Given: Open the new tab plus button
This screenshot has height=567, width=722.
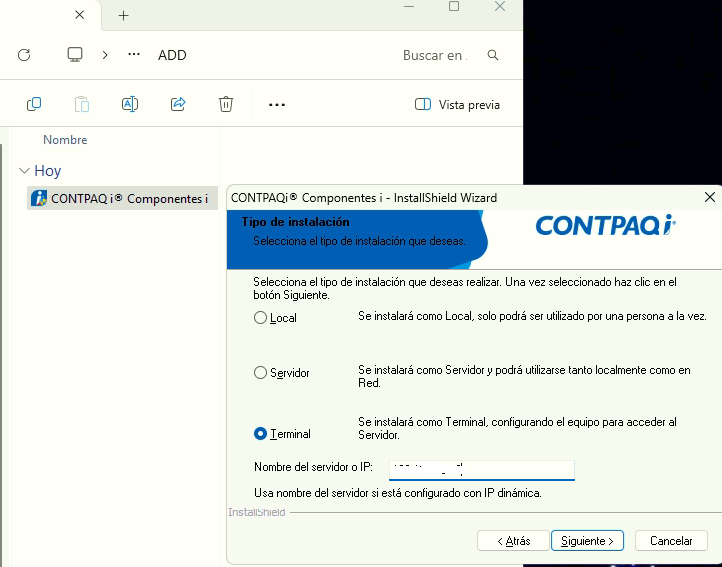Looking at the screenshot, I should tap(124, 16).
